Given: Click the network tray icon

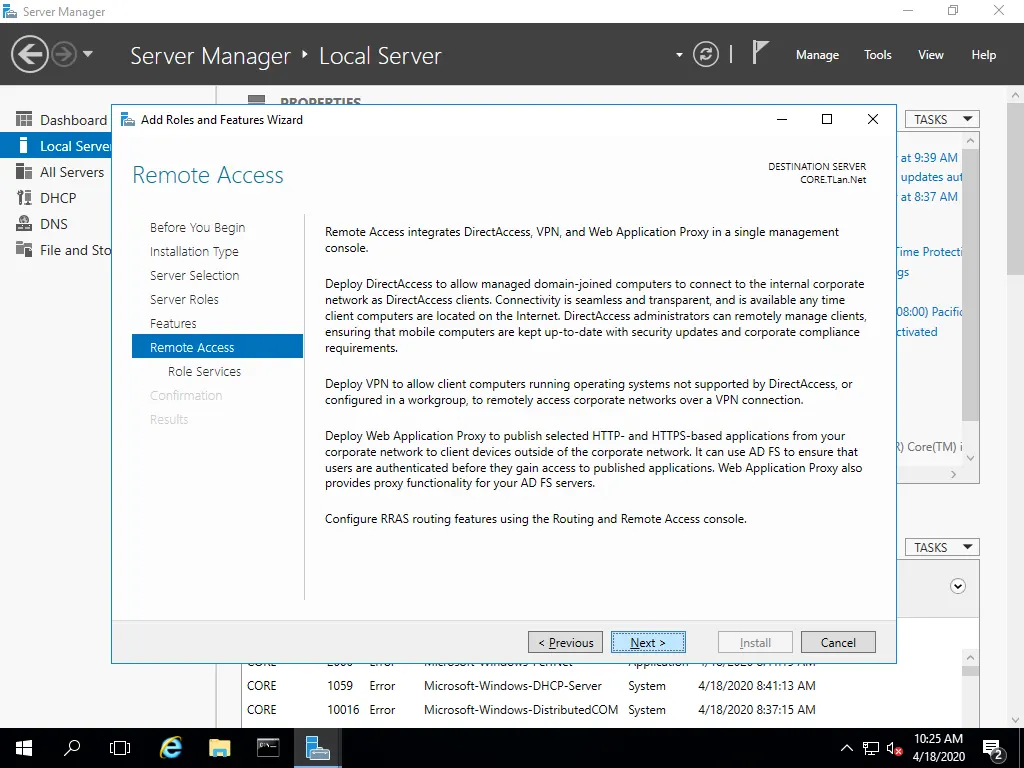Looking at the screenshot, I should 871,748.
